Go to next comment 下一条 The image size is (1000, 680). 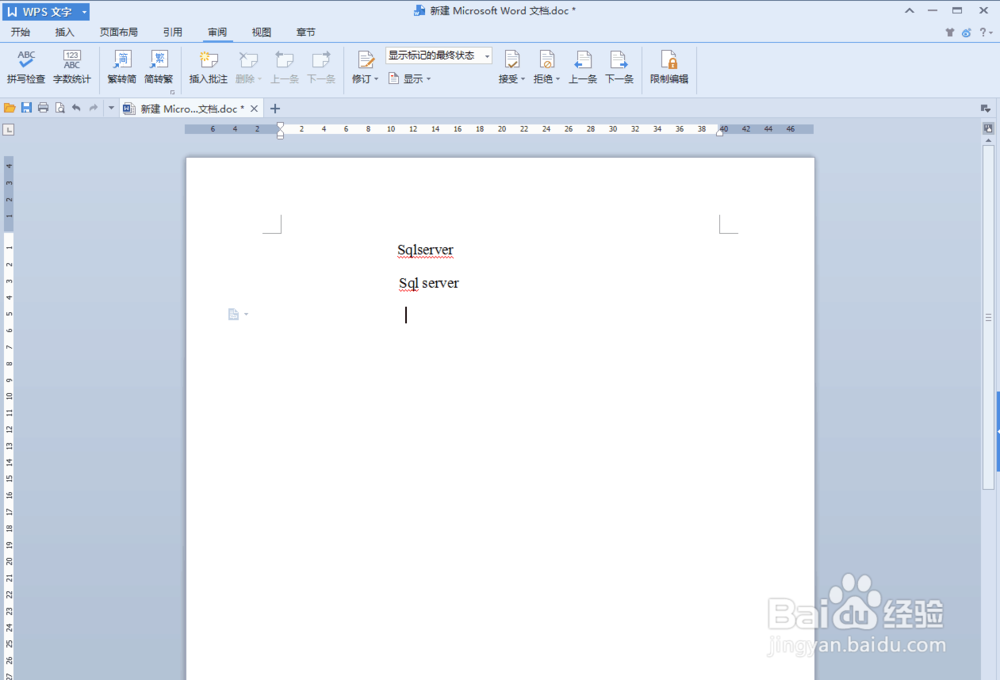(321, 67)
